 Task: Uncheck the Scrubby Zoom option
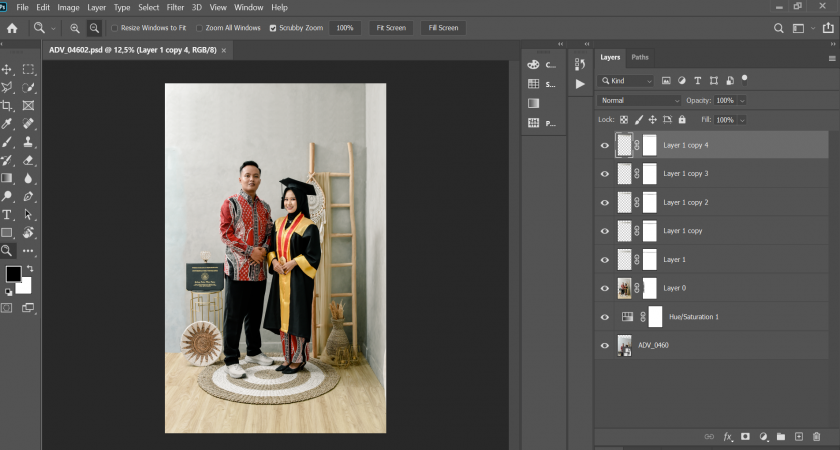coord(273,28)
